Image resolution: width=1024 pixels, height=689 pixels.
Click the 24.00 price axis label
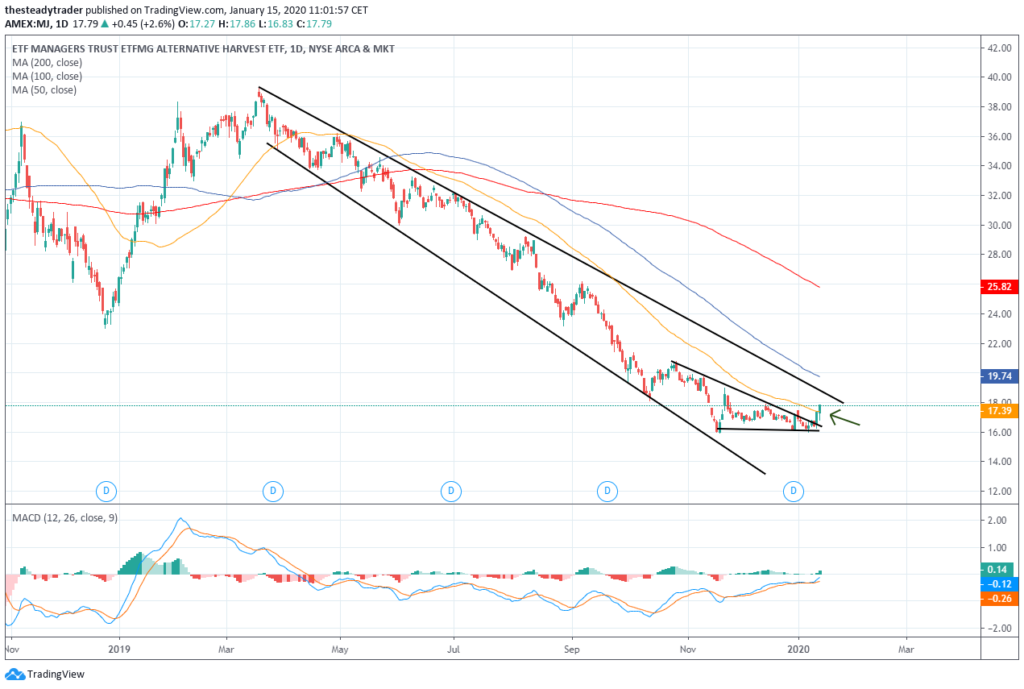click(999, 314)
